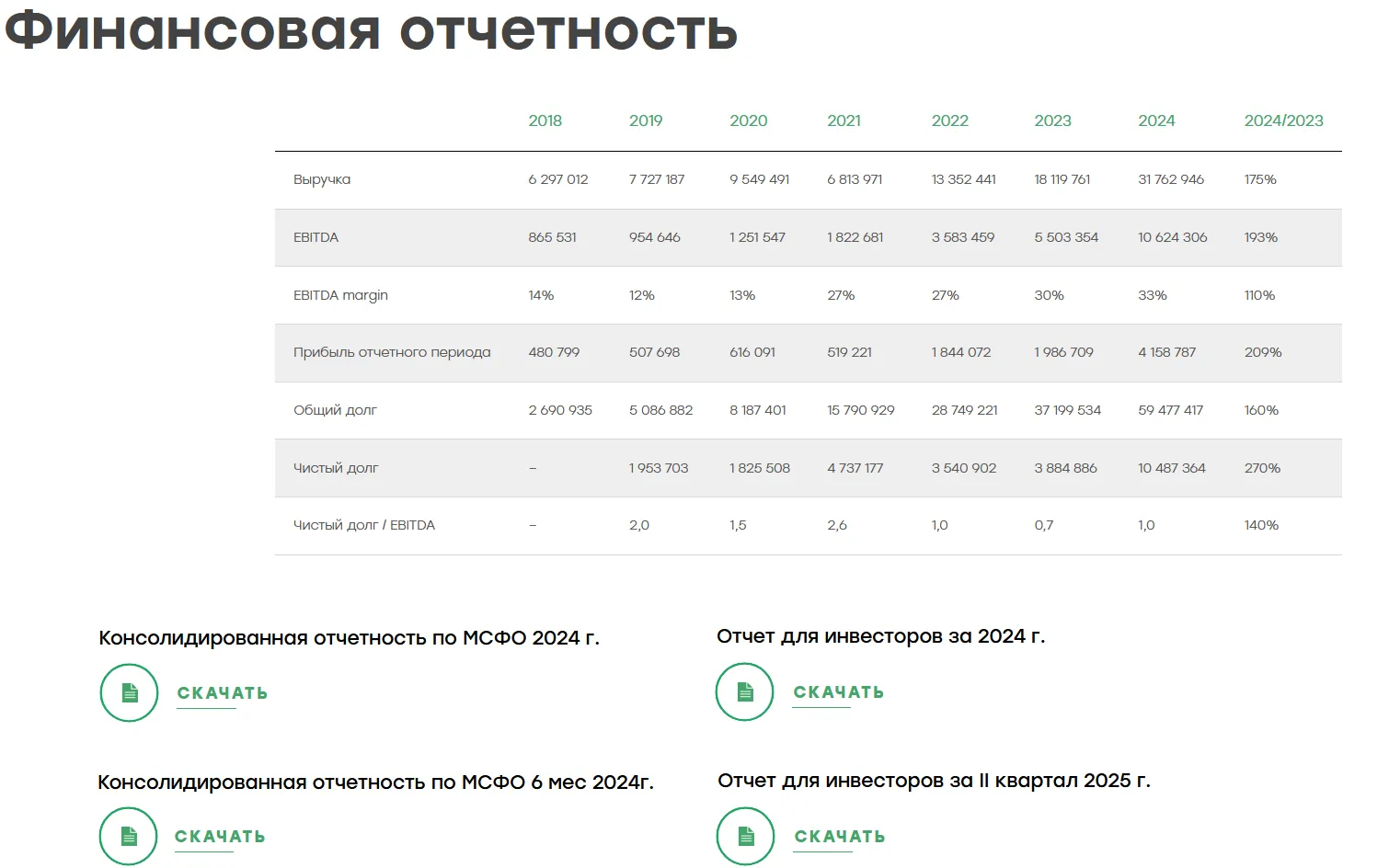Click the EBITDA margin 2024 value 33%
Screen dimensions: 1389x868
click(1153, 295)
